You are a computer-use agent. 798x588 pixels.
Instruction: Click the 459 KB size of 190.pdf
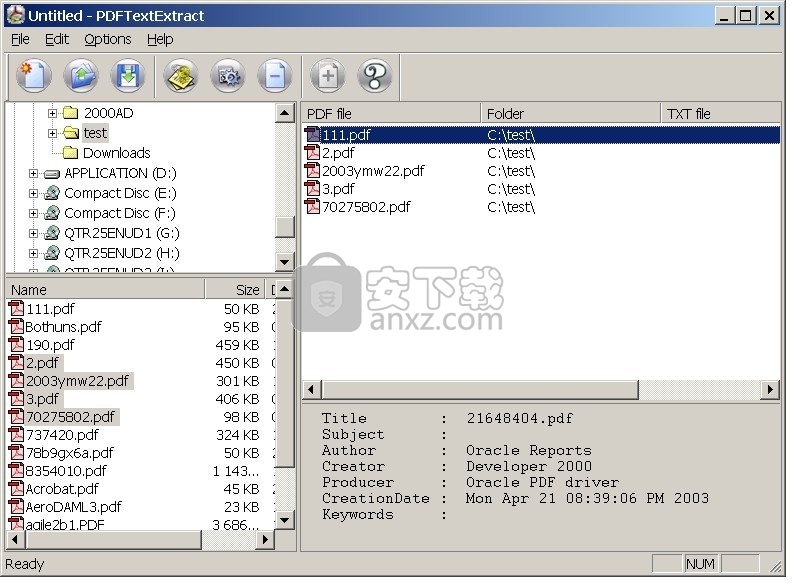(237, 345)
